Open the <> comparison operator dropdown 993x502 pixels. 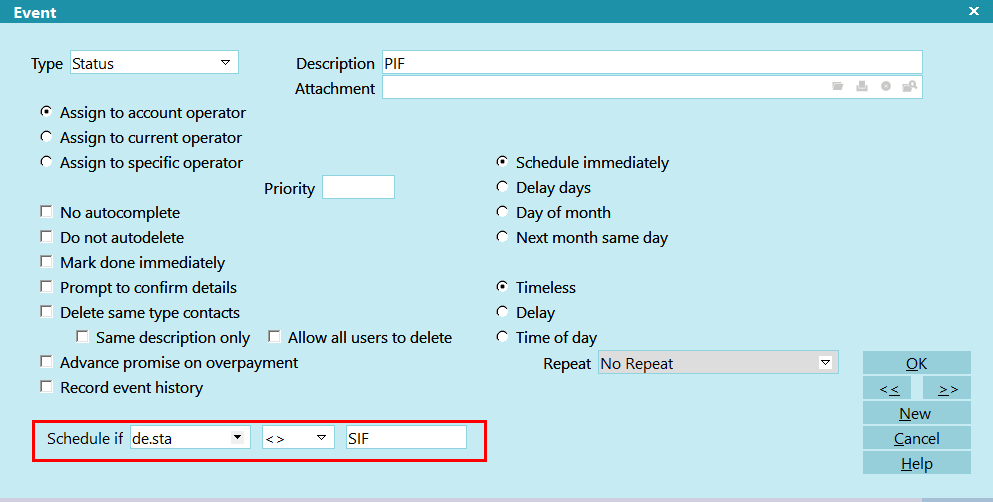pyautogui.click(x=298, y=437)
